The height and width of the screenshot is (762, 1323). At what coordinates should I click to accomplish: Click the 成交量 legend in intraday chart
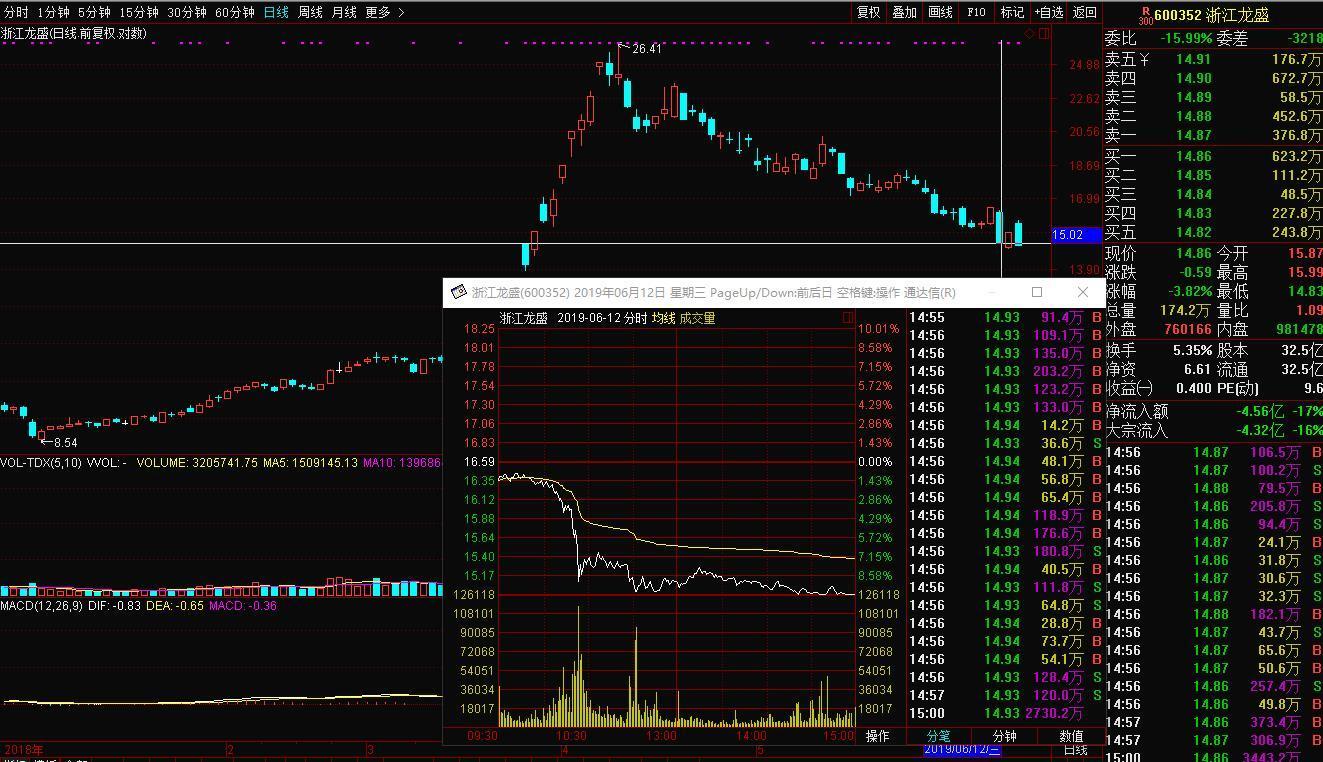tap(697, 318)
